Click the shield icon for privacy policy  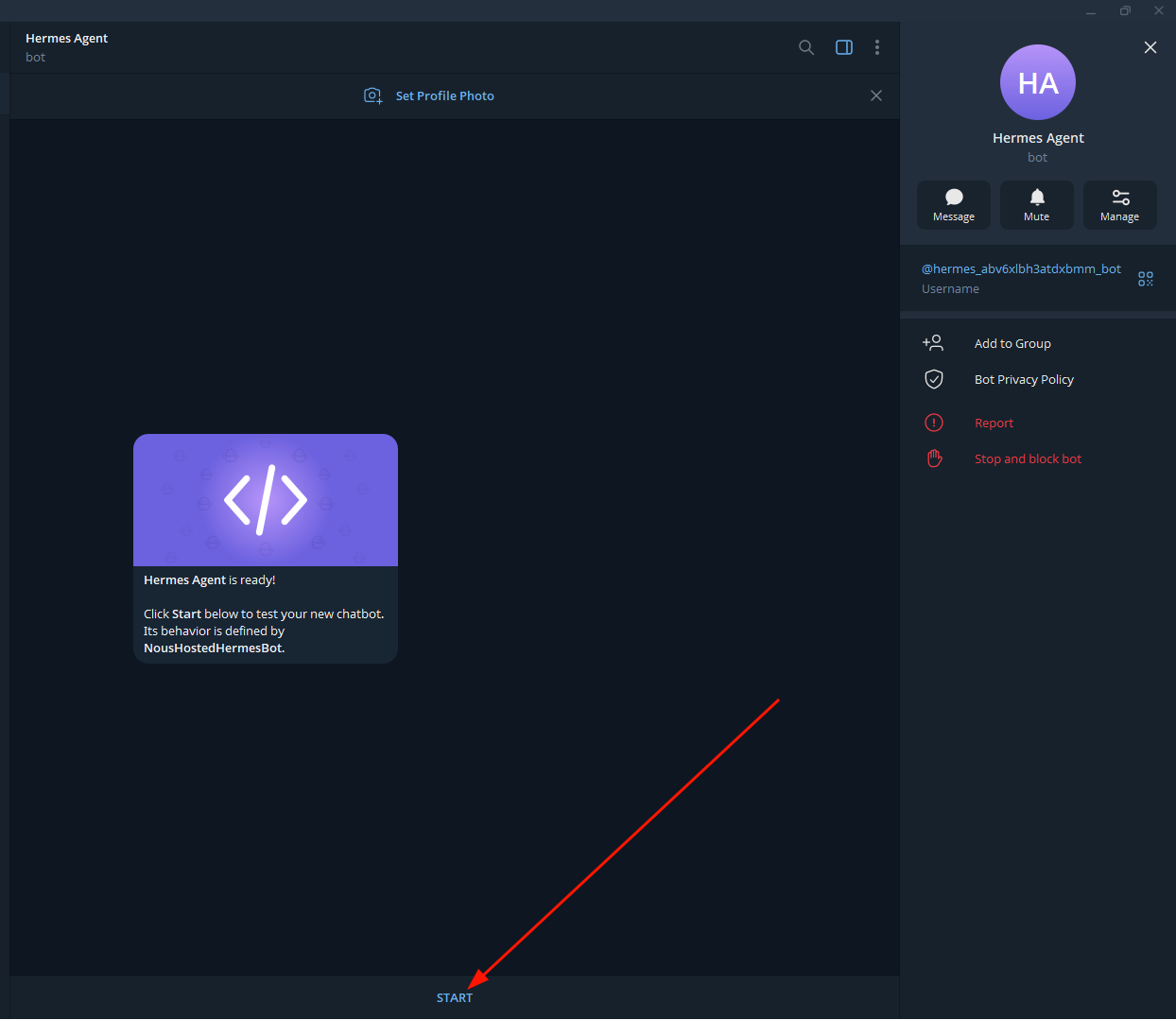tap(934, 379)
